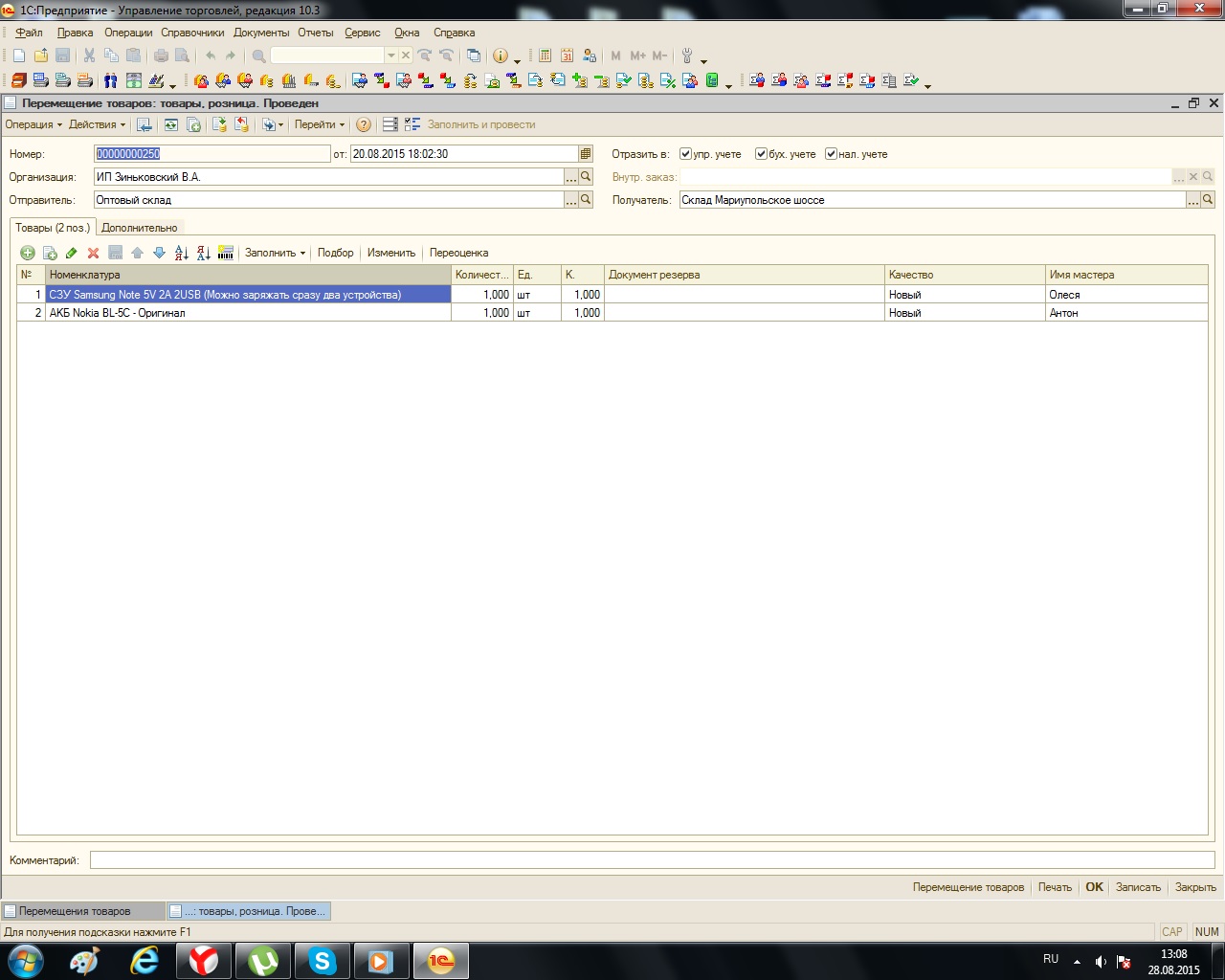
Task: Click the Печать button
Action: (x=1055, y=887)
